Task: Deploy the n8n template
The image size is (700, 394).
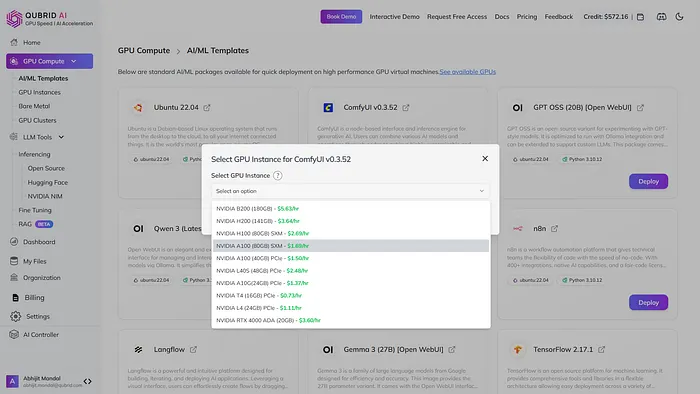Action: point(648,303)
